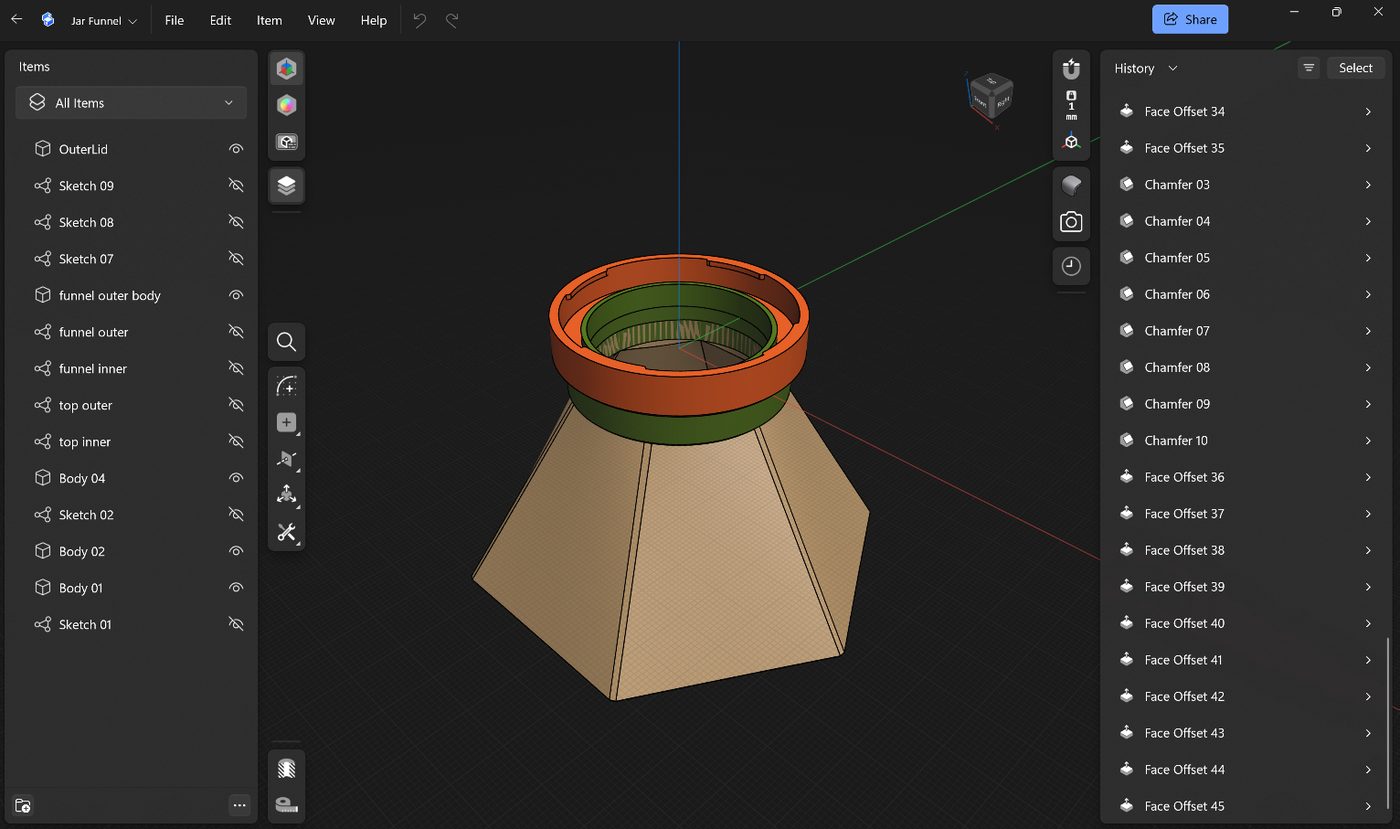This screenshot has width=1400, height=829.
Task: Select Chamfer 05 in History
Action: tap(1177, 258)
